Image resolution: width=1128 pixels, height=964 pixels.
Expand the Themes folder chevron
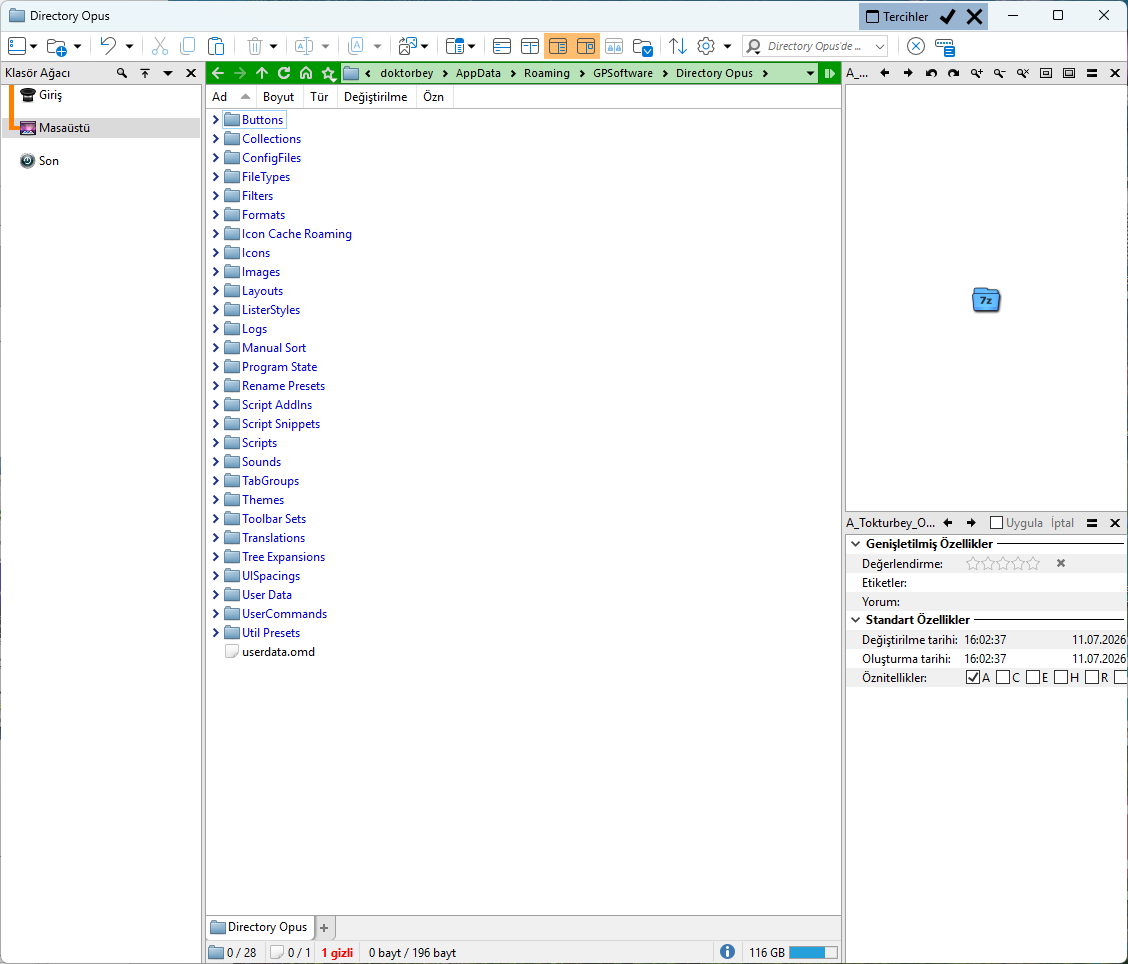(215, 499)
